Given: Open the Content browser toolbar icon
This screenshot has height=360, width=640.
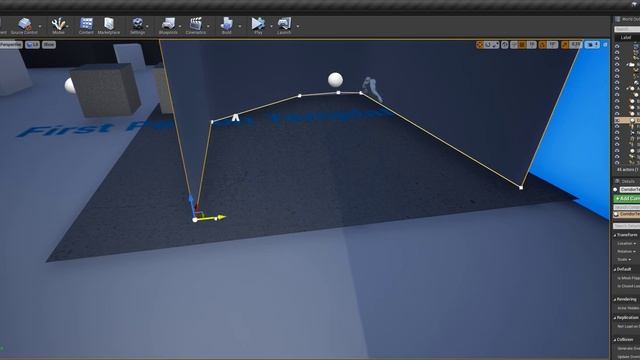Looking at the screenshot, I should pyautogui.click(x=86, y=26).
